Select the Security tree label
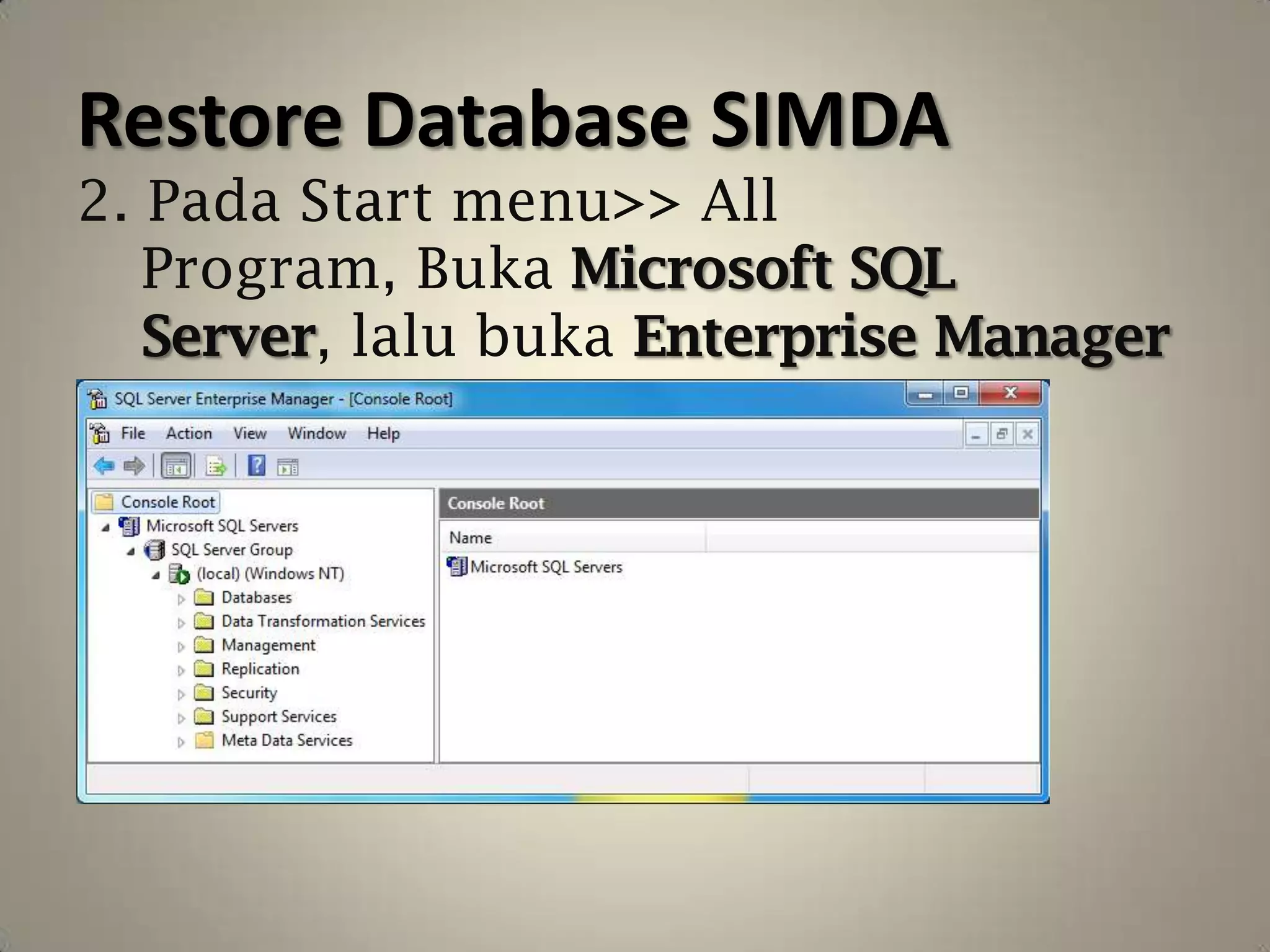Screen dimensions: 1270x952 [x=249, y=692]
